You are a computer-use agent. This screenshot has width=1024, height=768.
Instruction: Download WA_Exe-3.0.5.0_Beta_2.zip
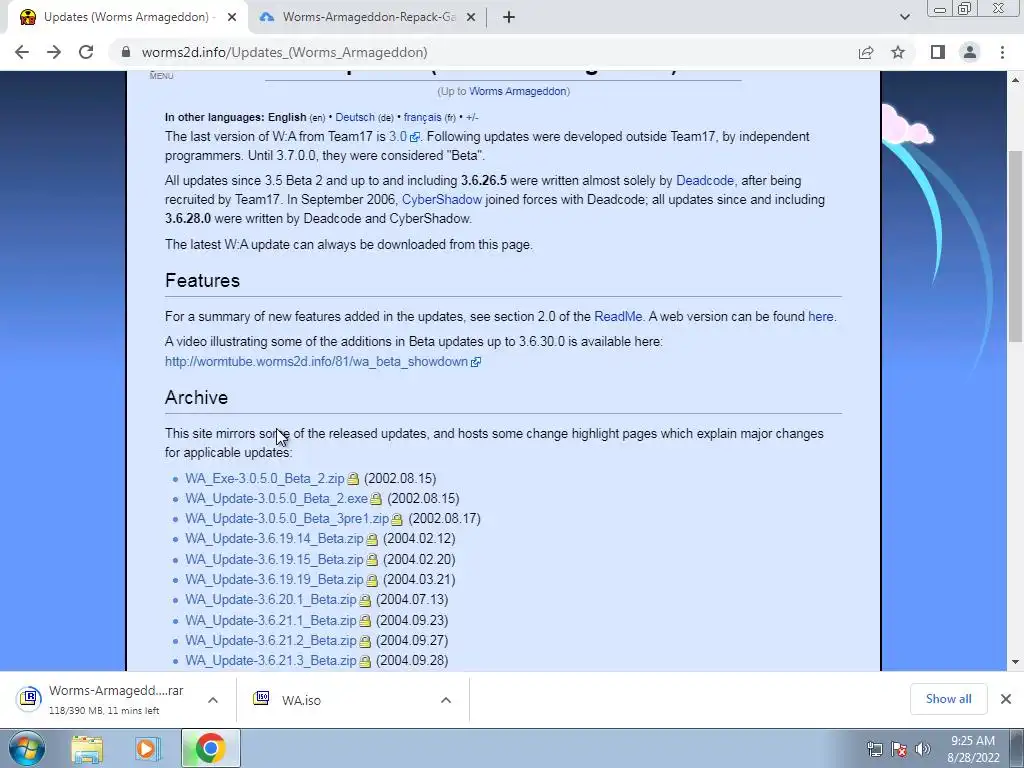click(264, 479)
